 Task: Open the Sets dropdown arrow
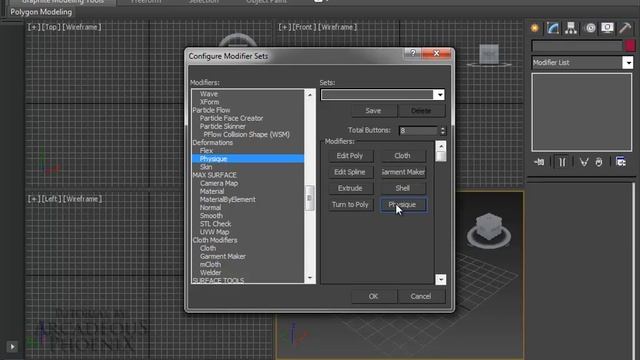click(x=439, y=95)
